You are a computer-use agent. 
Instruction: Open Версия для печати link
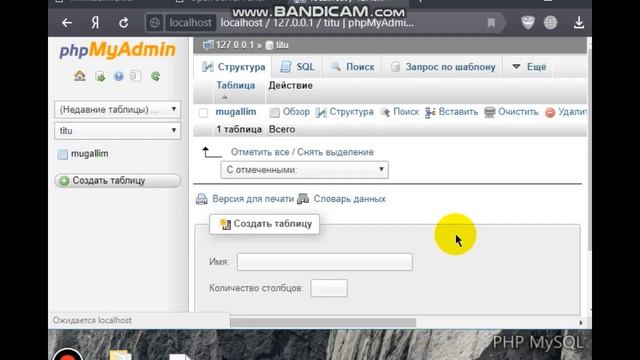click(253, 199)
